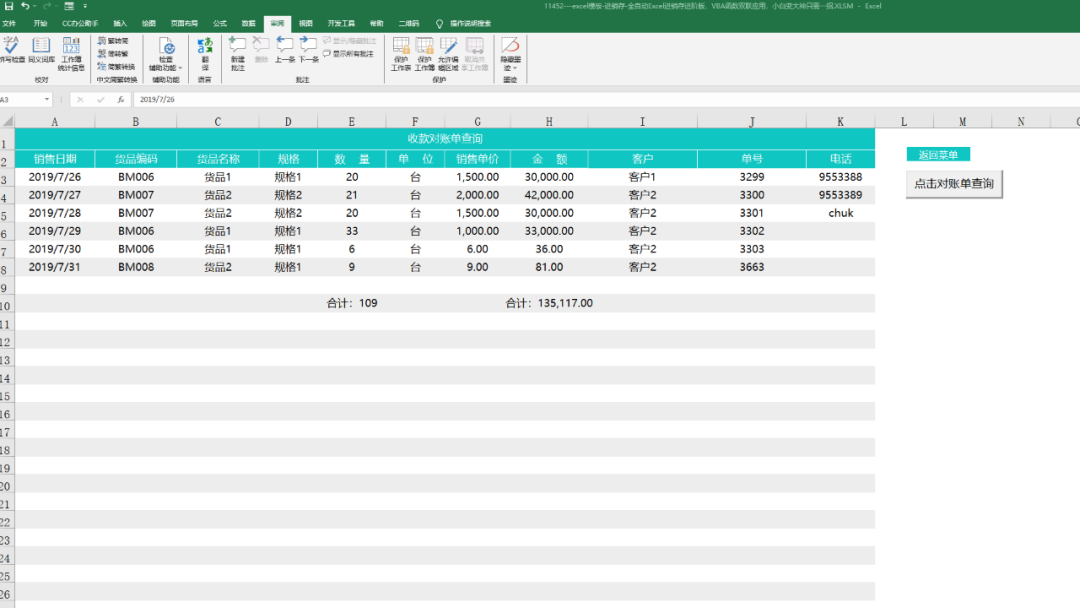Viewport: 1080px width, 608px height.
Task: Open the Translate (翻译) tool
Action: click(205, 54)
